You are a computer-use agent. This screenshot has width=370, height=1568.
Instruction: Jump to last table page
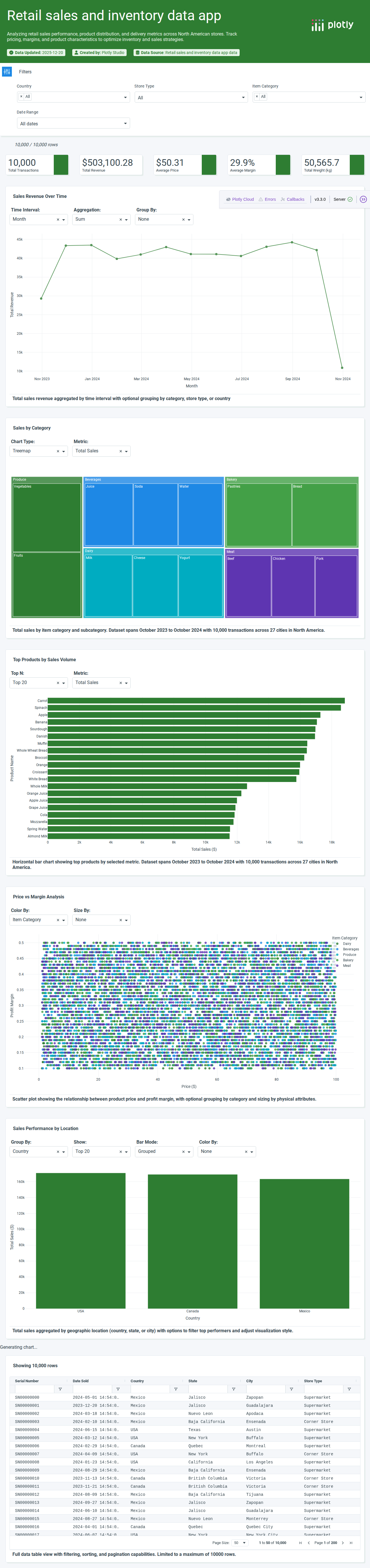point(351,1543)
